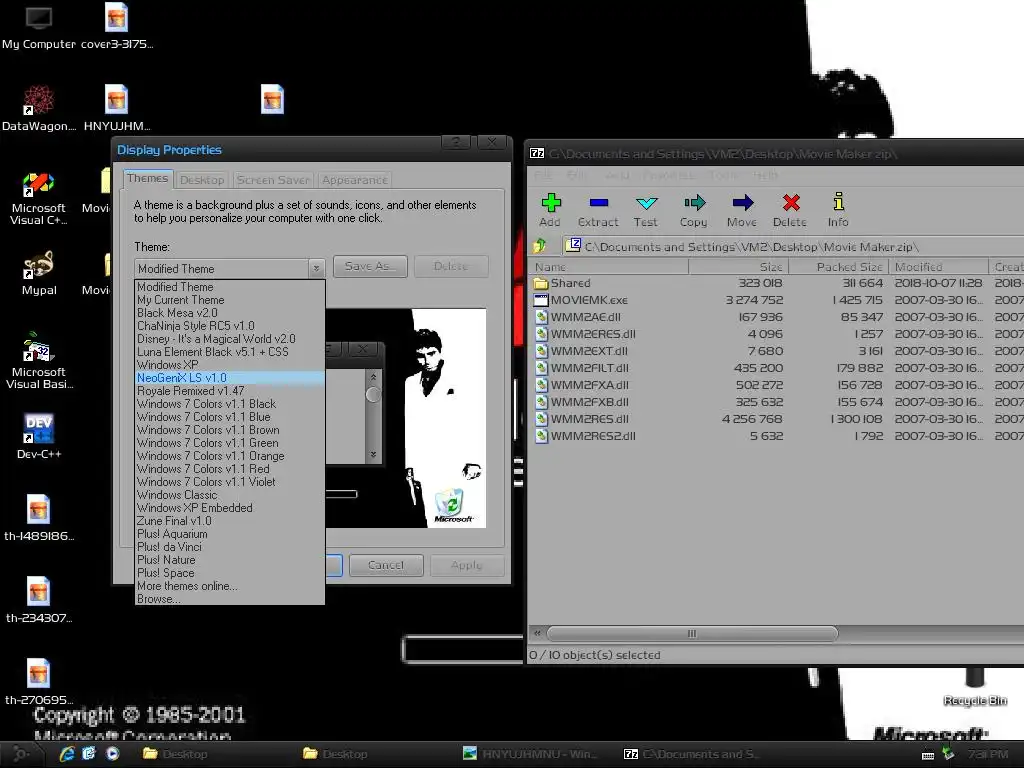
Task: Run the Test tool in 7-Zip
Action: coord(646,203)
